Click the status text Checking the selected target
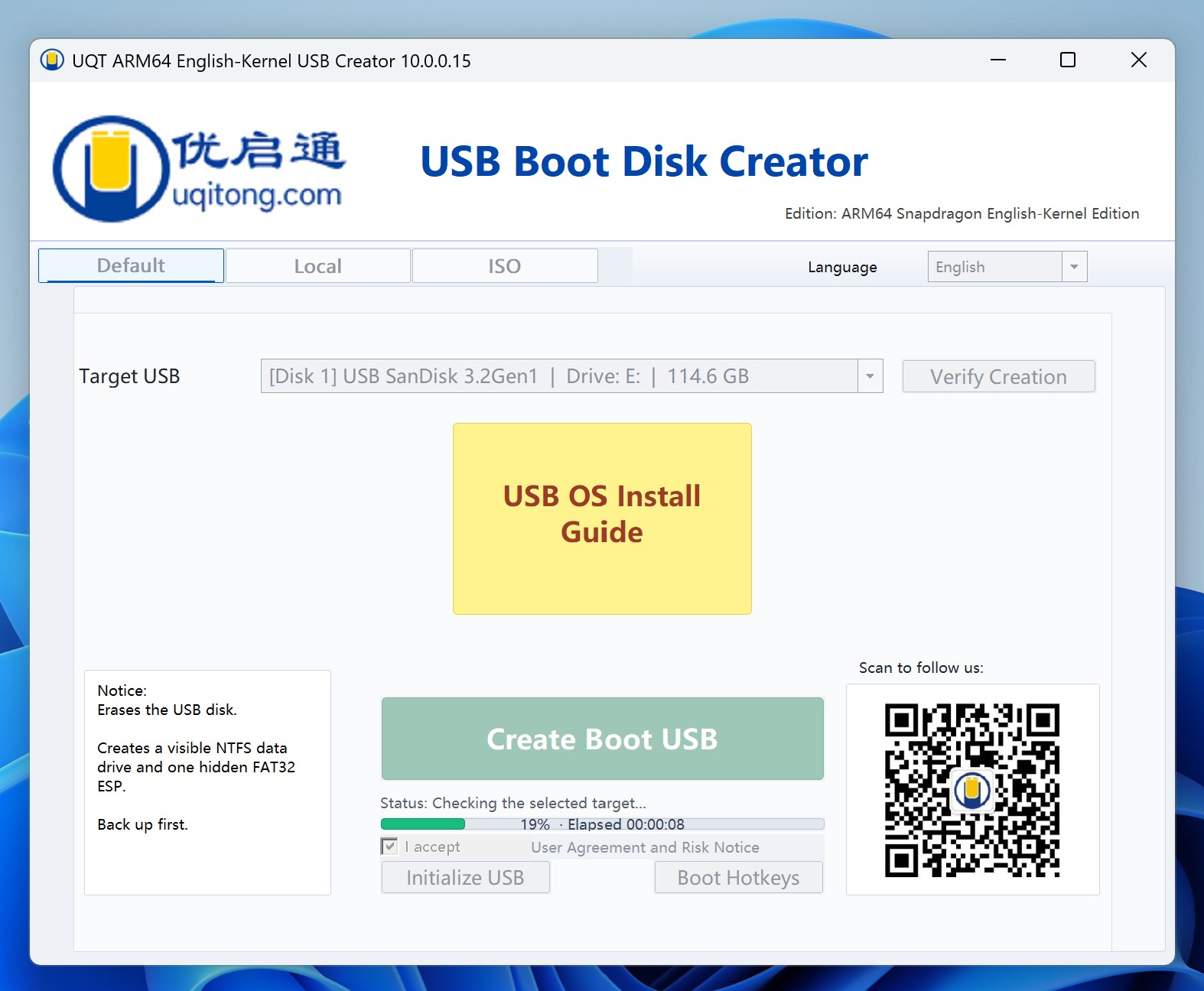 click(513, 803)
